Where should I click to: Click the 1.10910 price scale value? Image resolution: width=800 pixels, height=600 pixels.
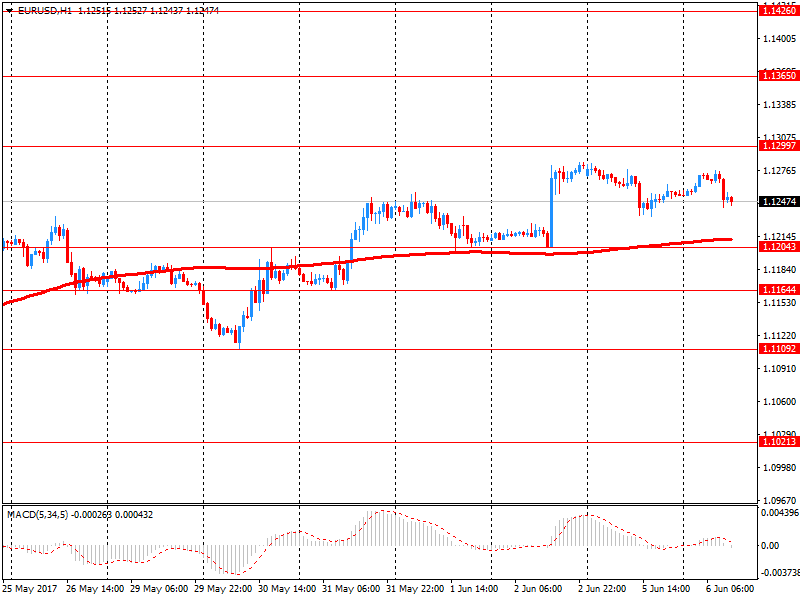coord(780,368)
